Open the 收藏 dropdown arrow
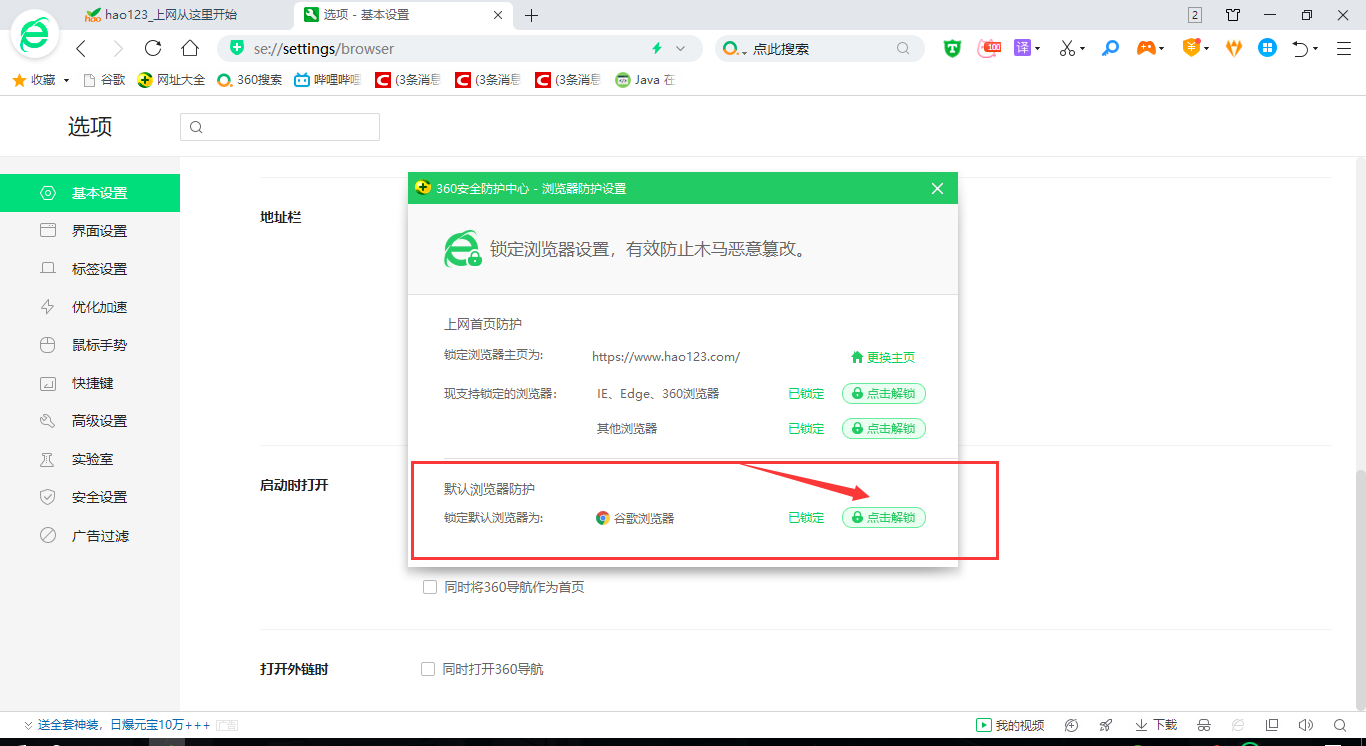This screenshot has width=1366, height=746. point(64,79)
